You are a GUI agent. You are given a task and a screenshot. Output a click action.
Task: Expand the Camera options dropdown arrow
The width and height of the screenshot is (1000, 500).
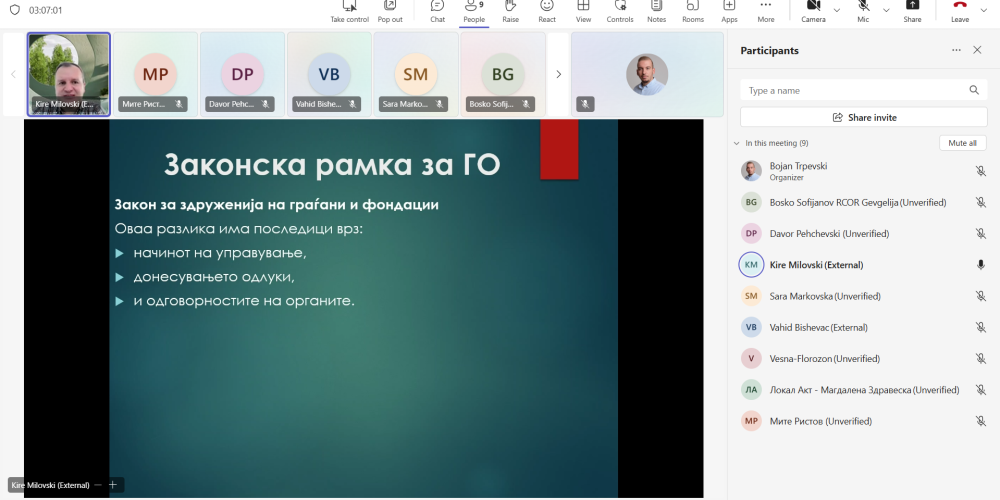[837, 9]
